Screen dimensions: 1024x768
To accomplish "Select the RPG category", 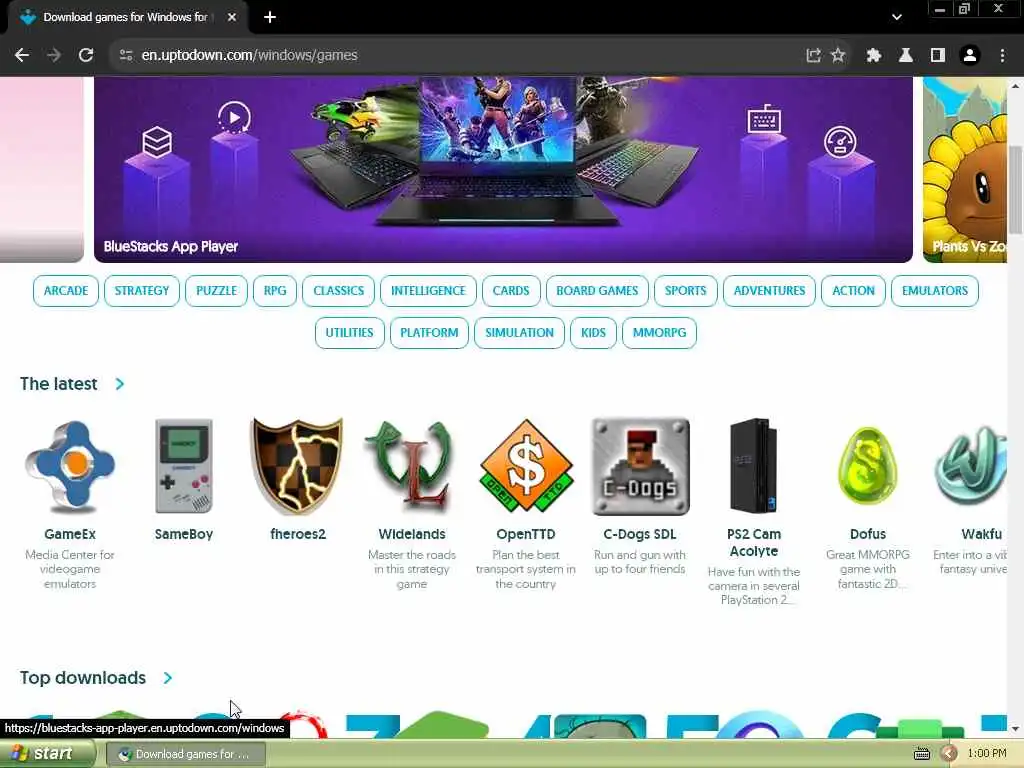I will [x=275, y=291].
